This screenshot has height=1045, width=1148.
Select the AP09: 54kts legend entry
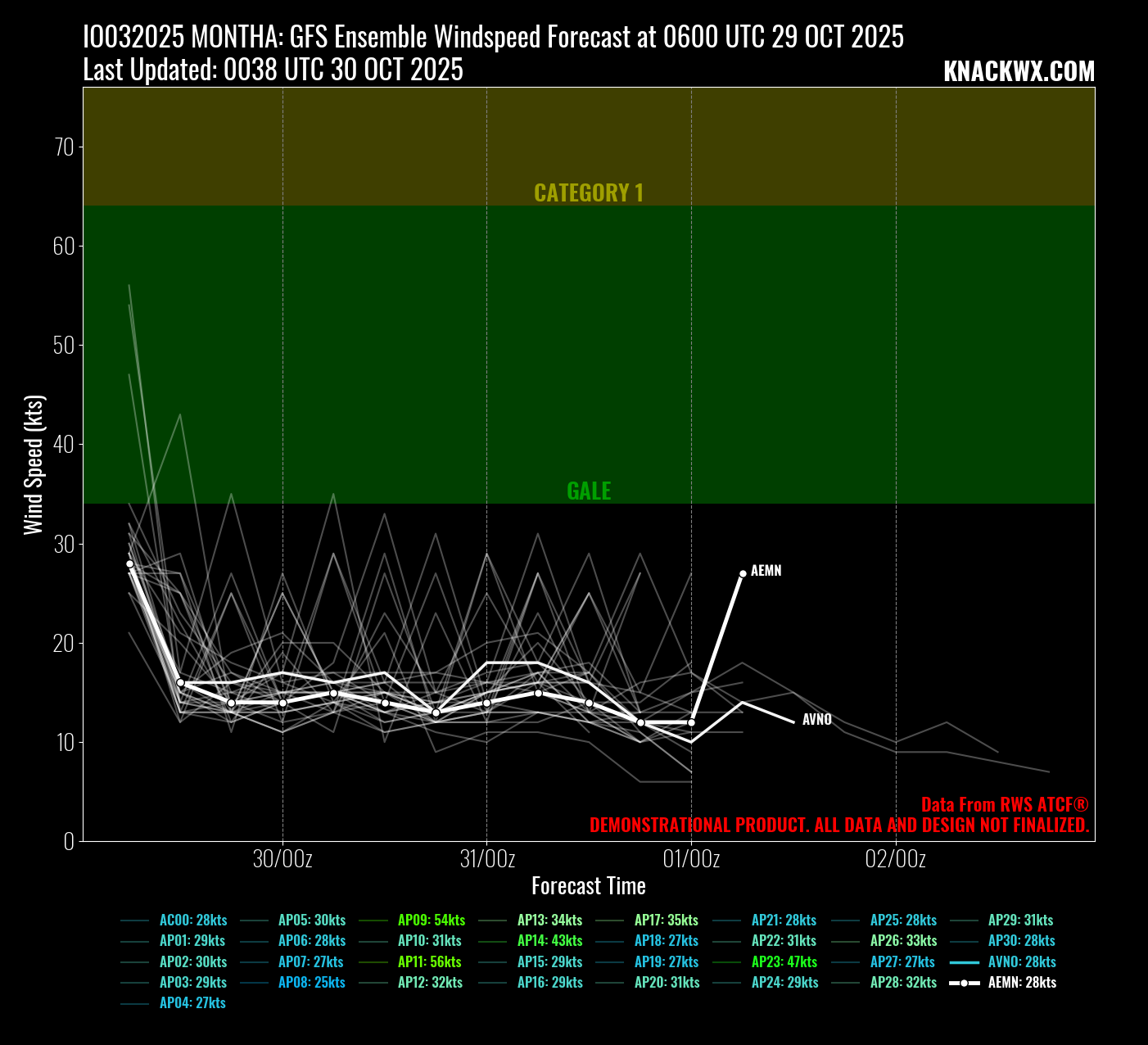click(x=431, y=920)
